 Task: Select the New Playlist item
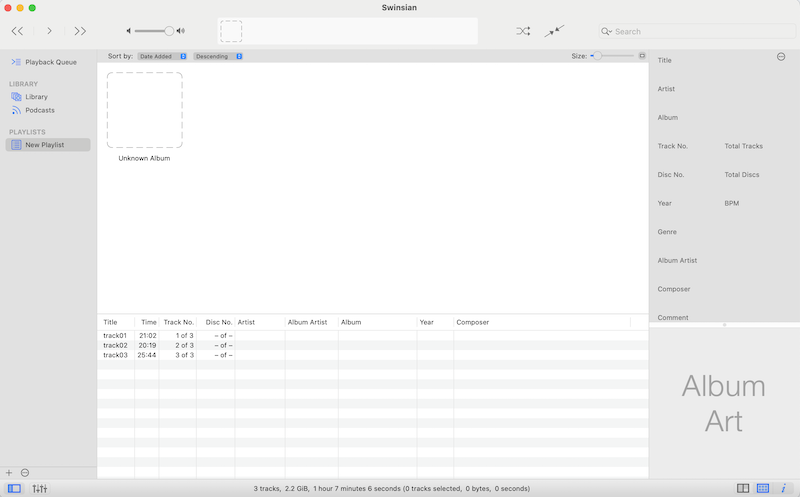[x=48, y=145]
